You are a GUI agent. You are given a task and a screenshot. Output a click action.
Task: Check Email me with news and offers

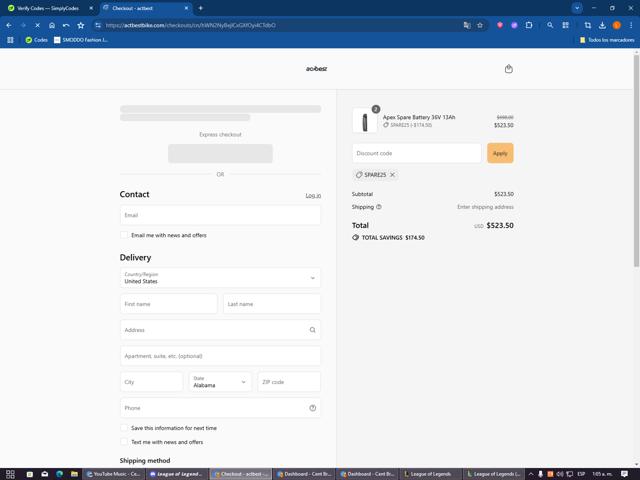pos(124,235)
